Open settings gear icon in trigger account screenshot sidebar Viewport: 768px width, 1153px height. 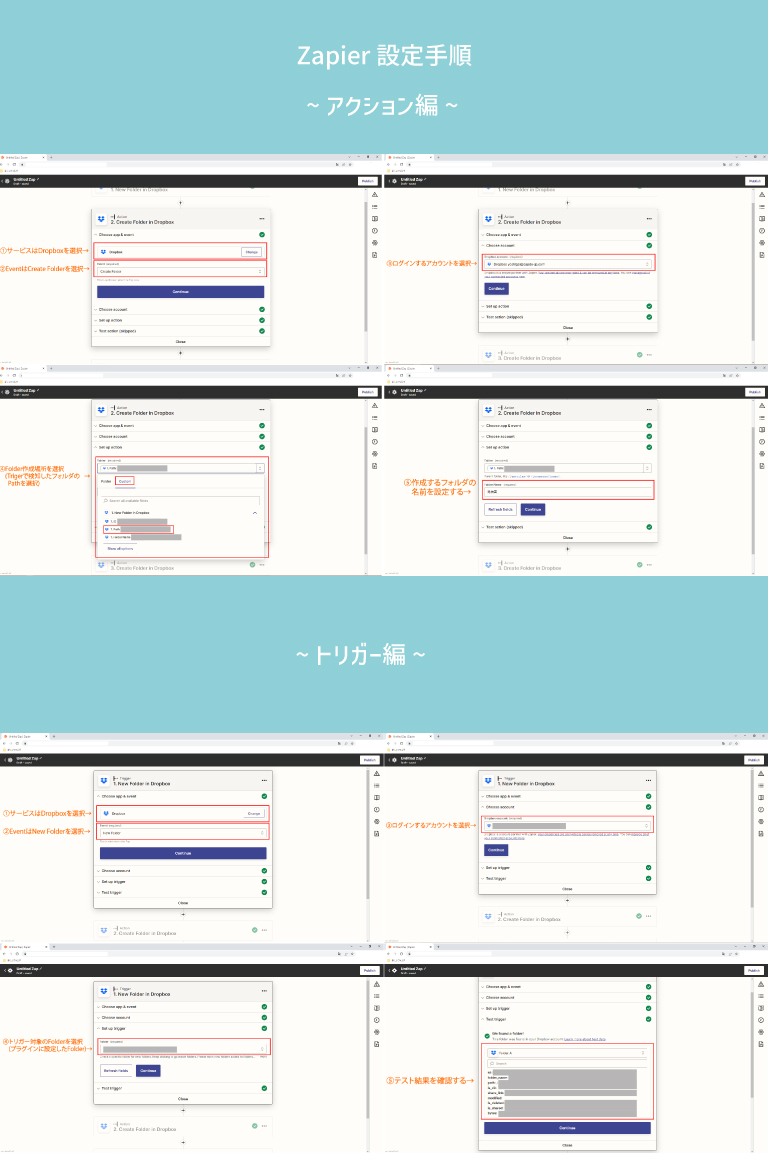(x=761, y=821)
